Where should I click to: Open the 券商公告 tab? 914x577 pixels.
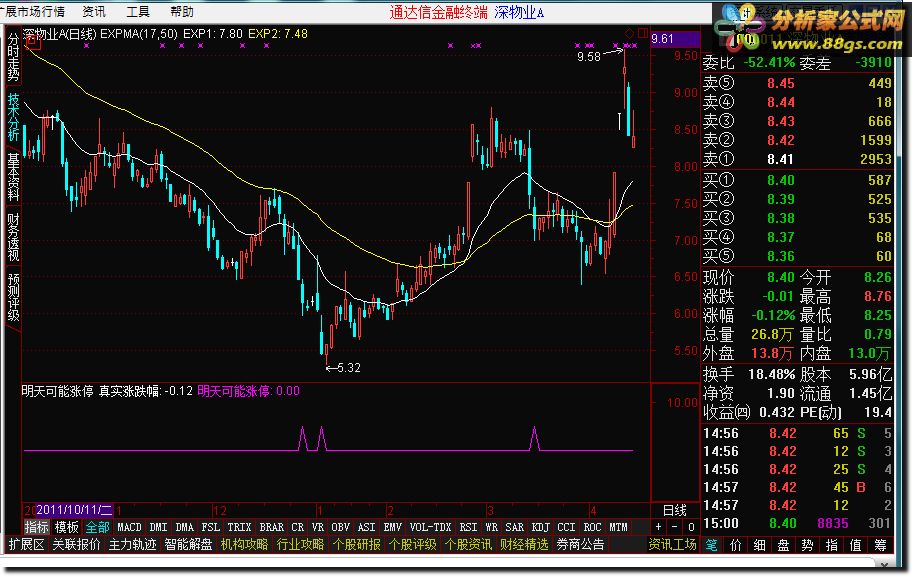pyautogui.click(x=580, y=545)
